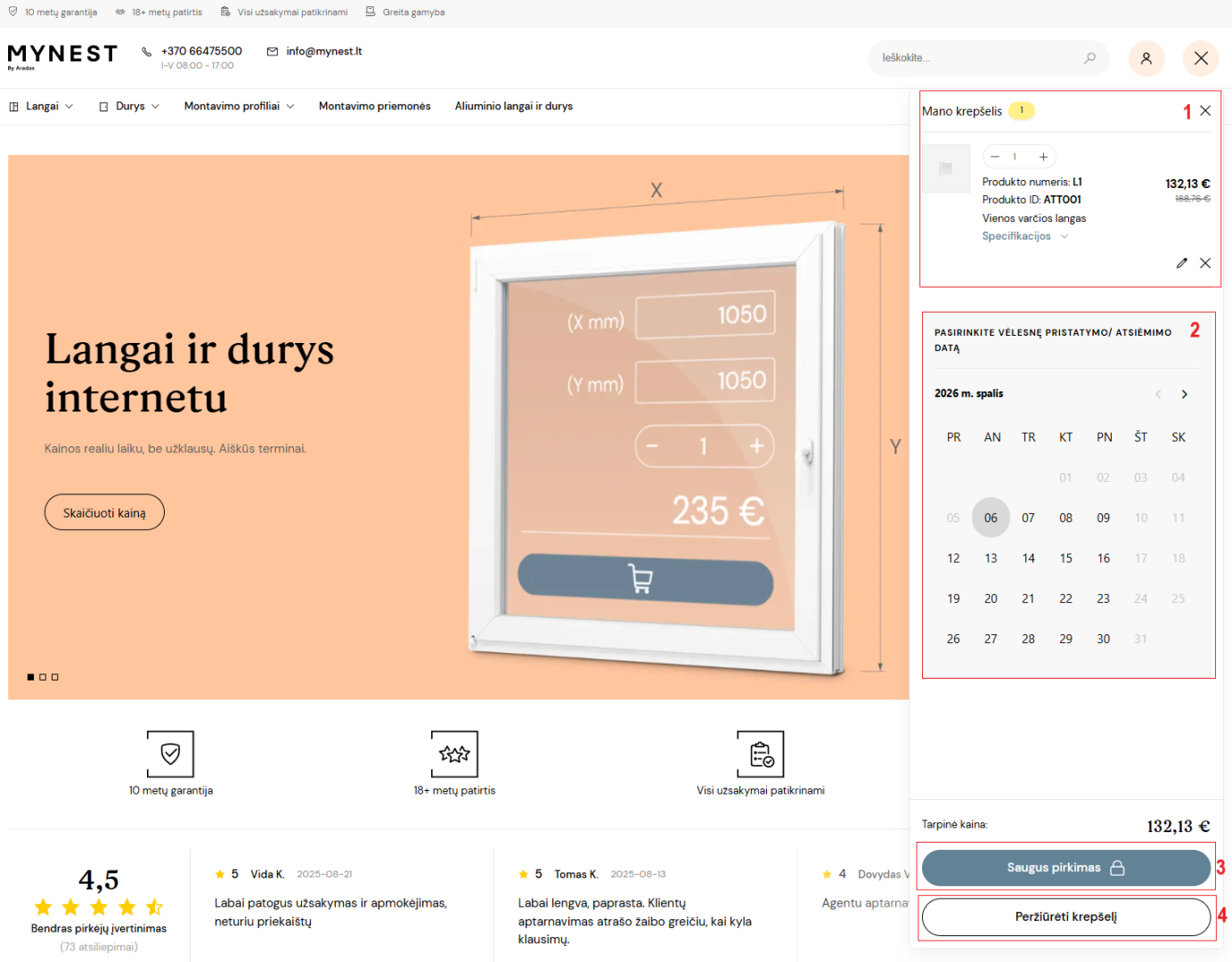Image resolution: width=1232 pixels, height=962 pixels.
Task: Remove product ATT001 from cart
Action: [1205, 263]
